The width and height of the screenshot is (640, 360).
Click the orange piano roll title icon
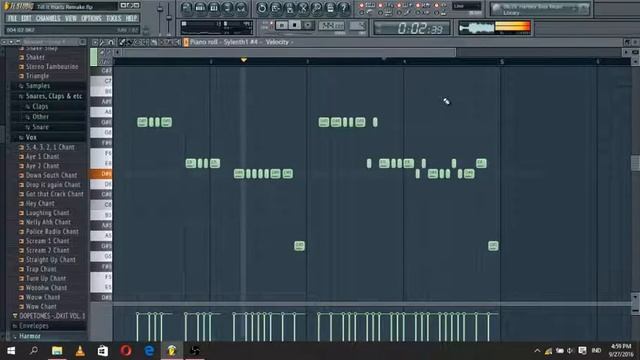coord(186,42)
